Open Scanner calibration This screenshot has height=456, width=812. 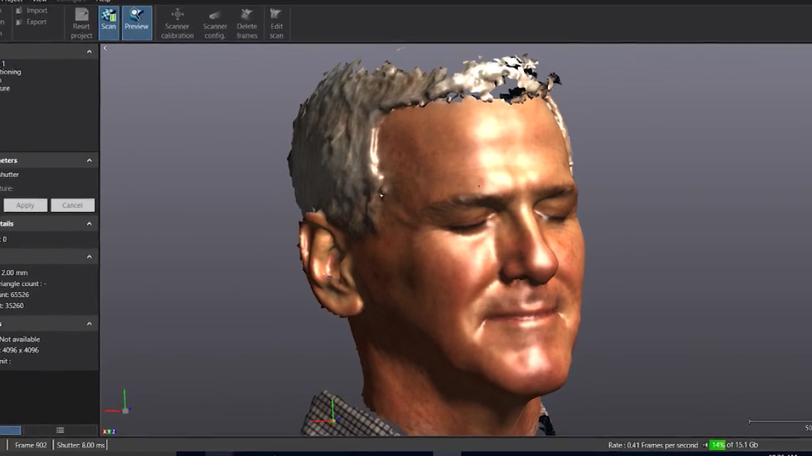(x=177, y=24)
